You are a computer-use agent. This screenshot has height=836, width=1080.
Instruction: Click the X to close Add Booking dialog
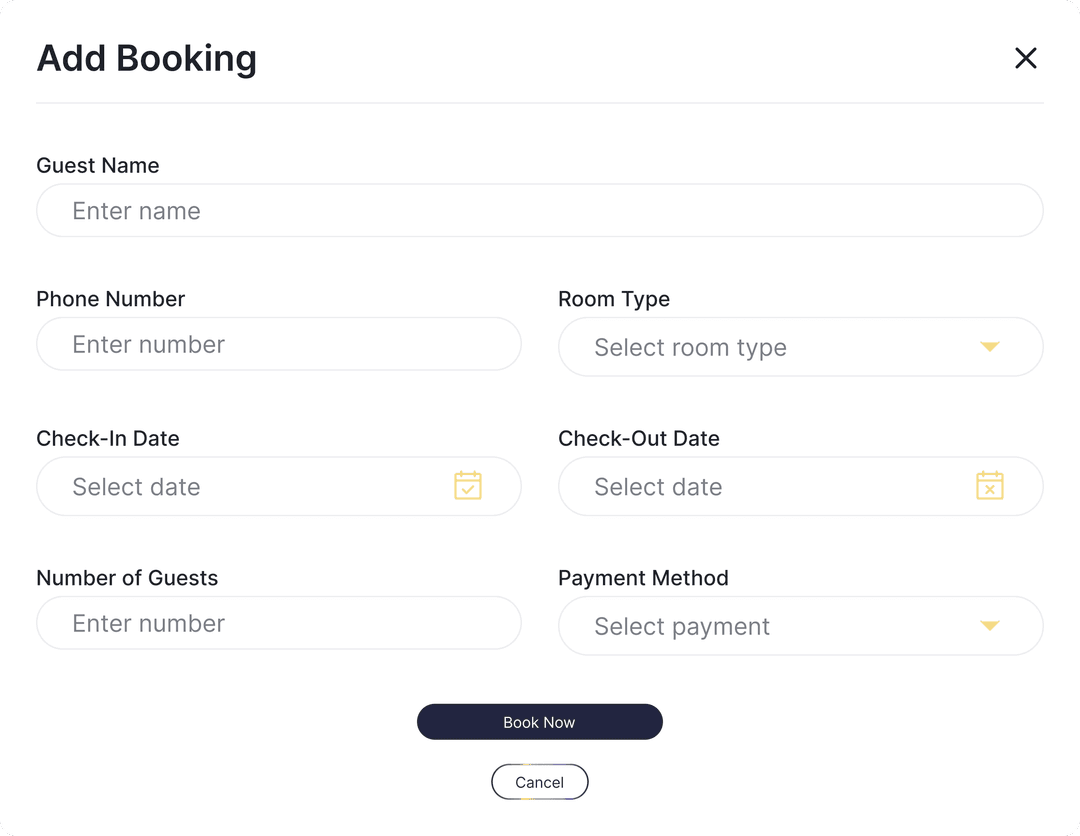(1026, 58)
